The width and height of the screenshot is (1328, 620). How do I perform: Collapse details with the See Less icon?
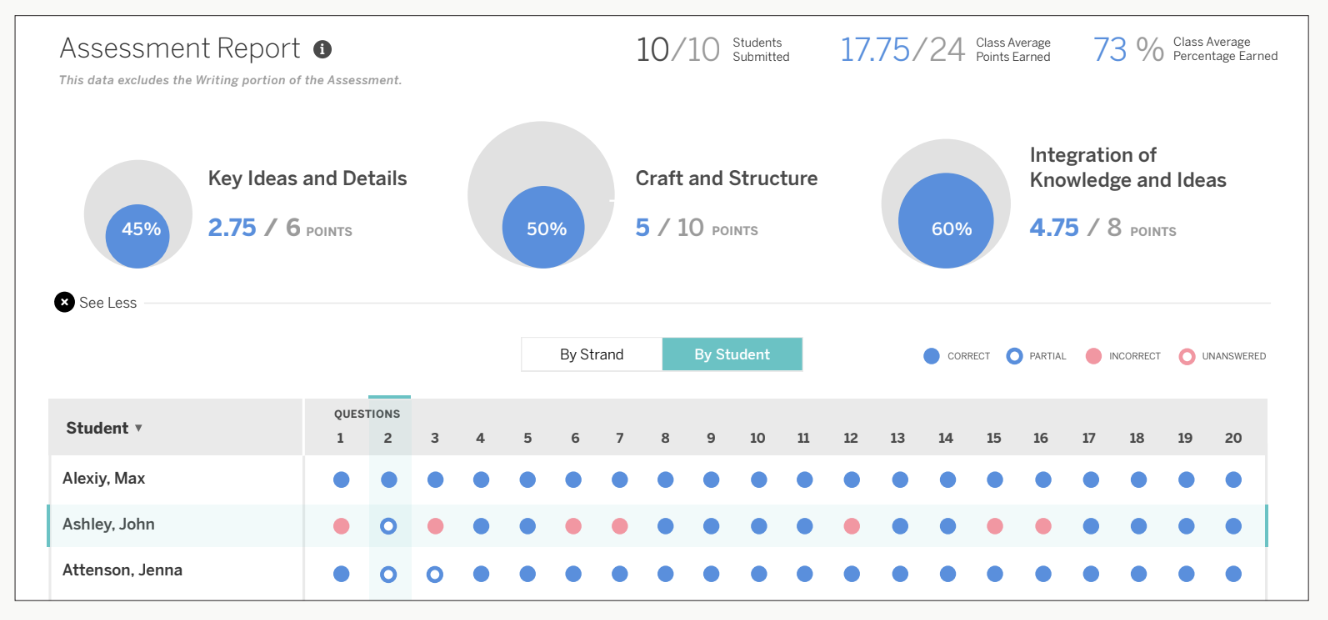point(65,302)
